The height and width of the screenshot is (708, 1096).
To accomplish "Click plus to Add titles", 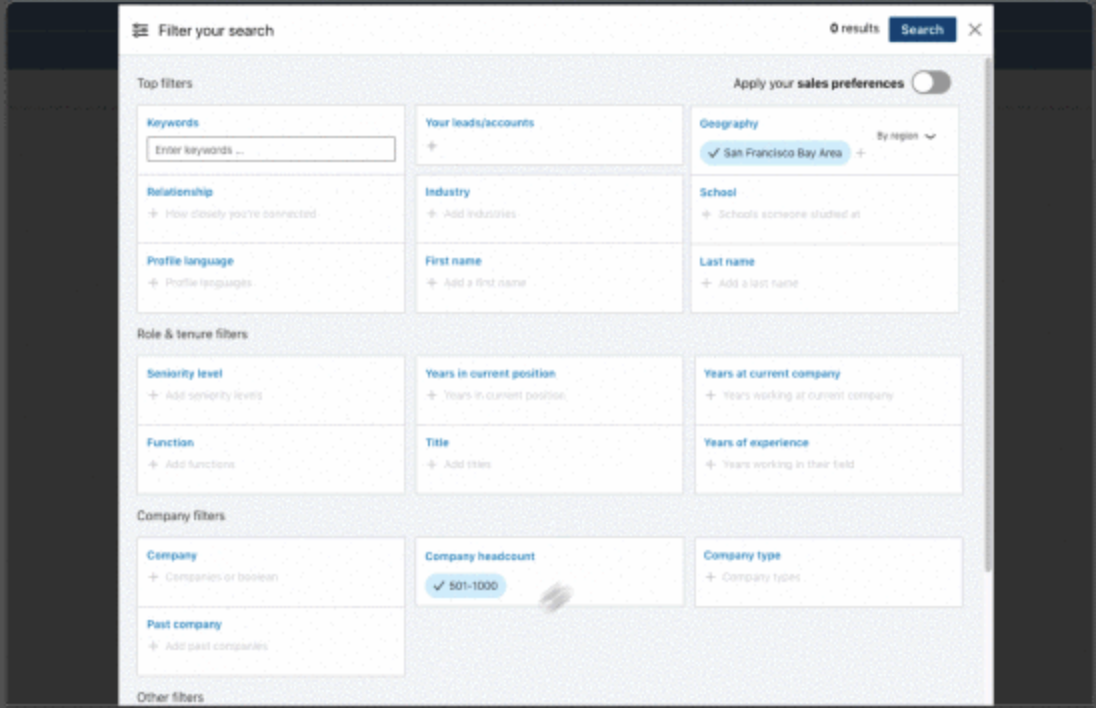I will (432, 464).
